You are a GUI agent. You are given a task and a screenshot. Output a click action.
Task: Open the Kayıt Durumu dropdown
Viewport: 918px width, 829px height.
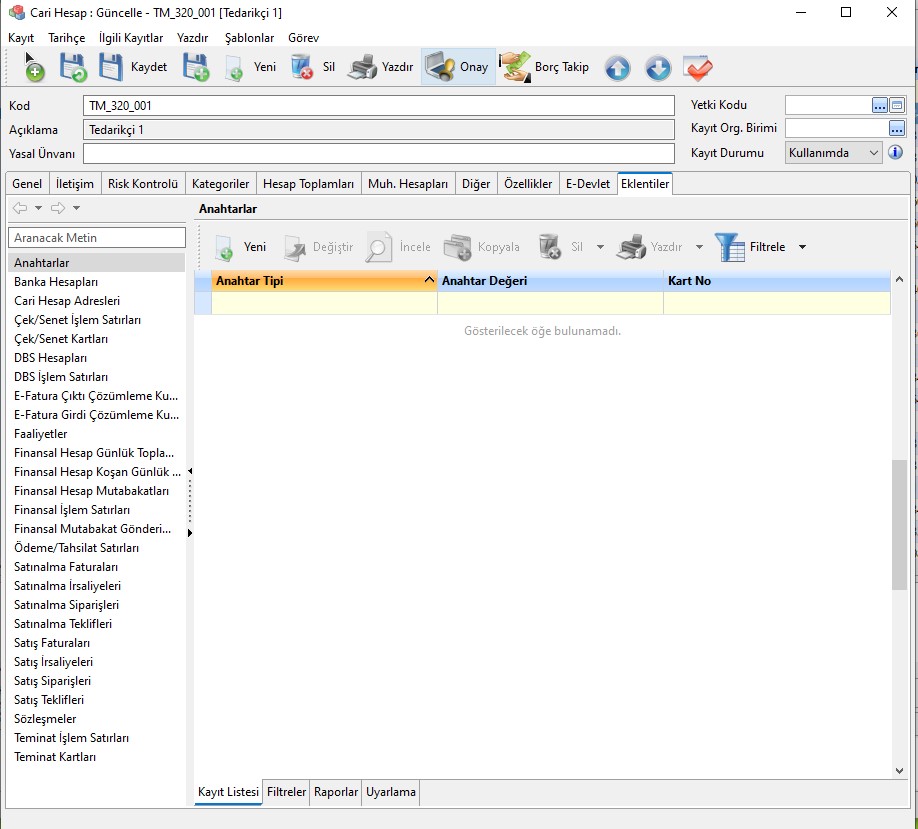874,153
